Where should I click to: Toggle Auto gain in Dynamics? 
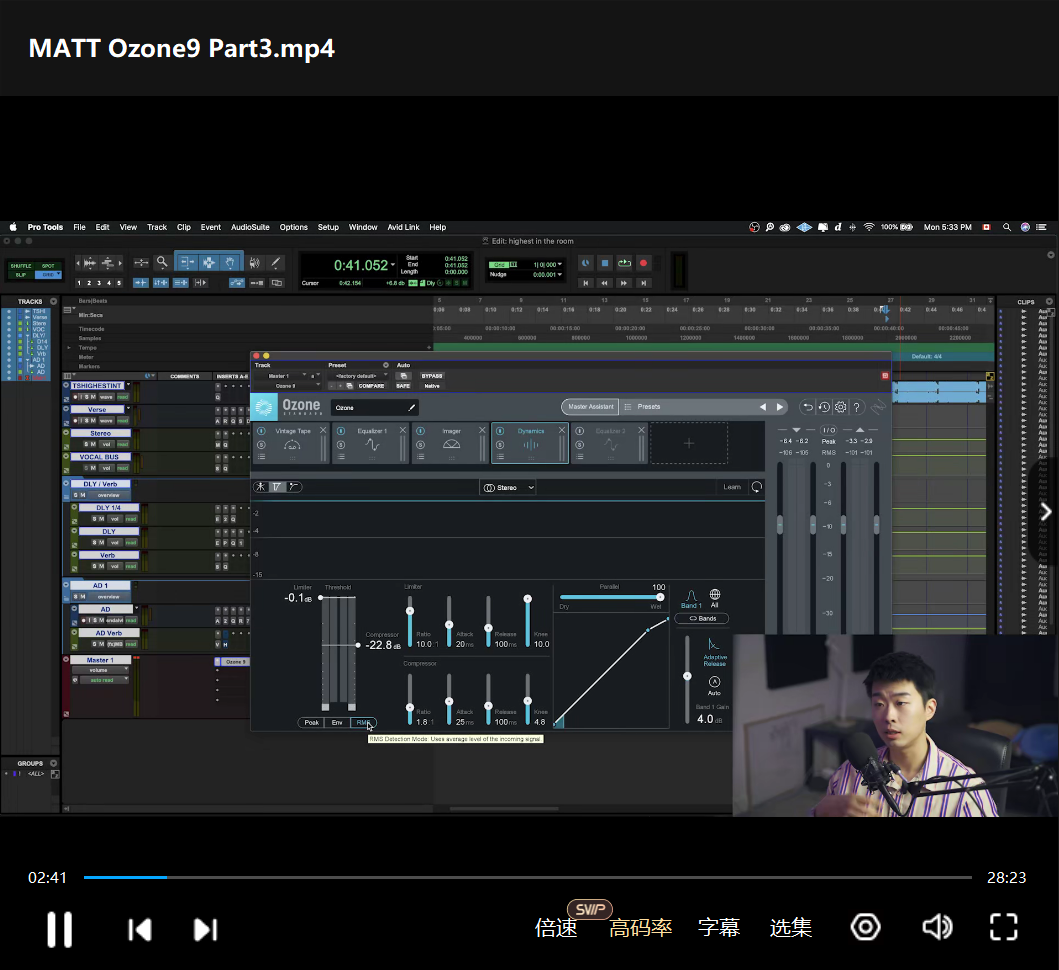715,686
